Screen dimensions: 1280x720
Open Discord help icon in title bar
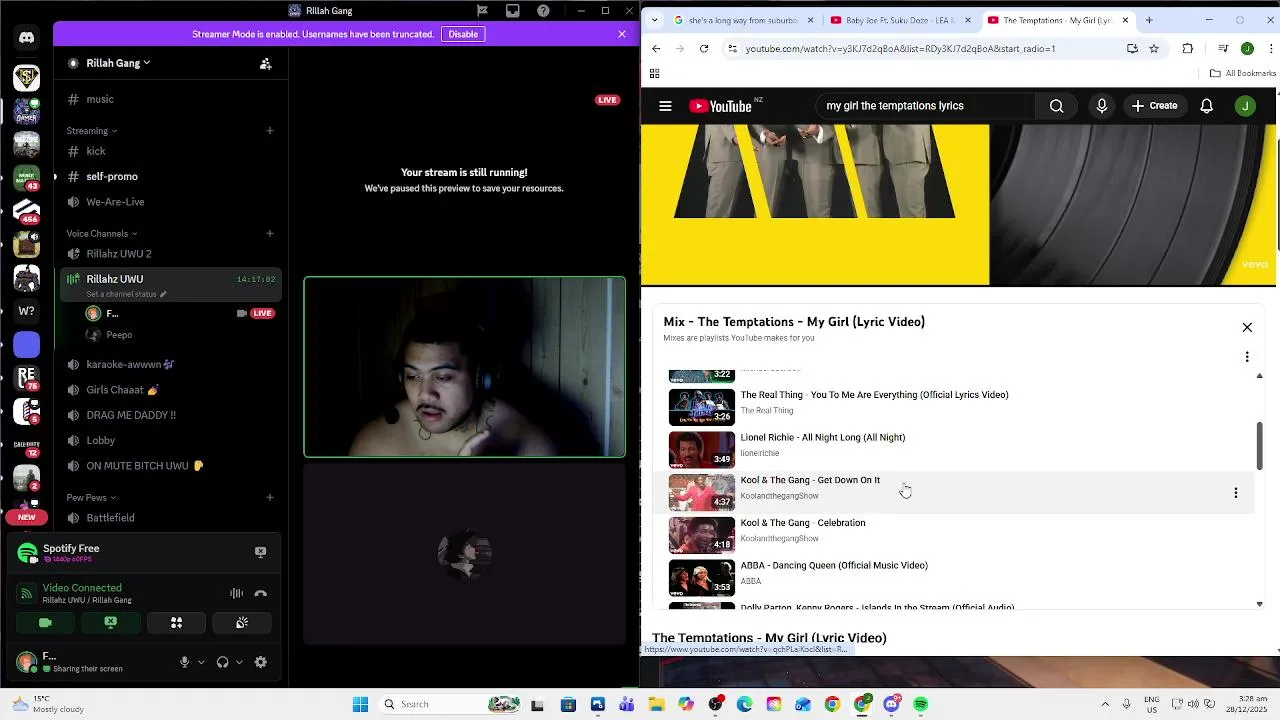543,11
